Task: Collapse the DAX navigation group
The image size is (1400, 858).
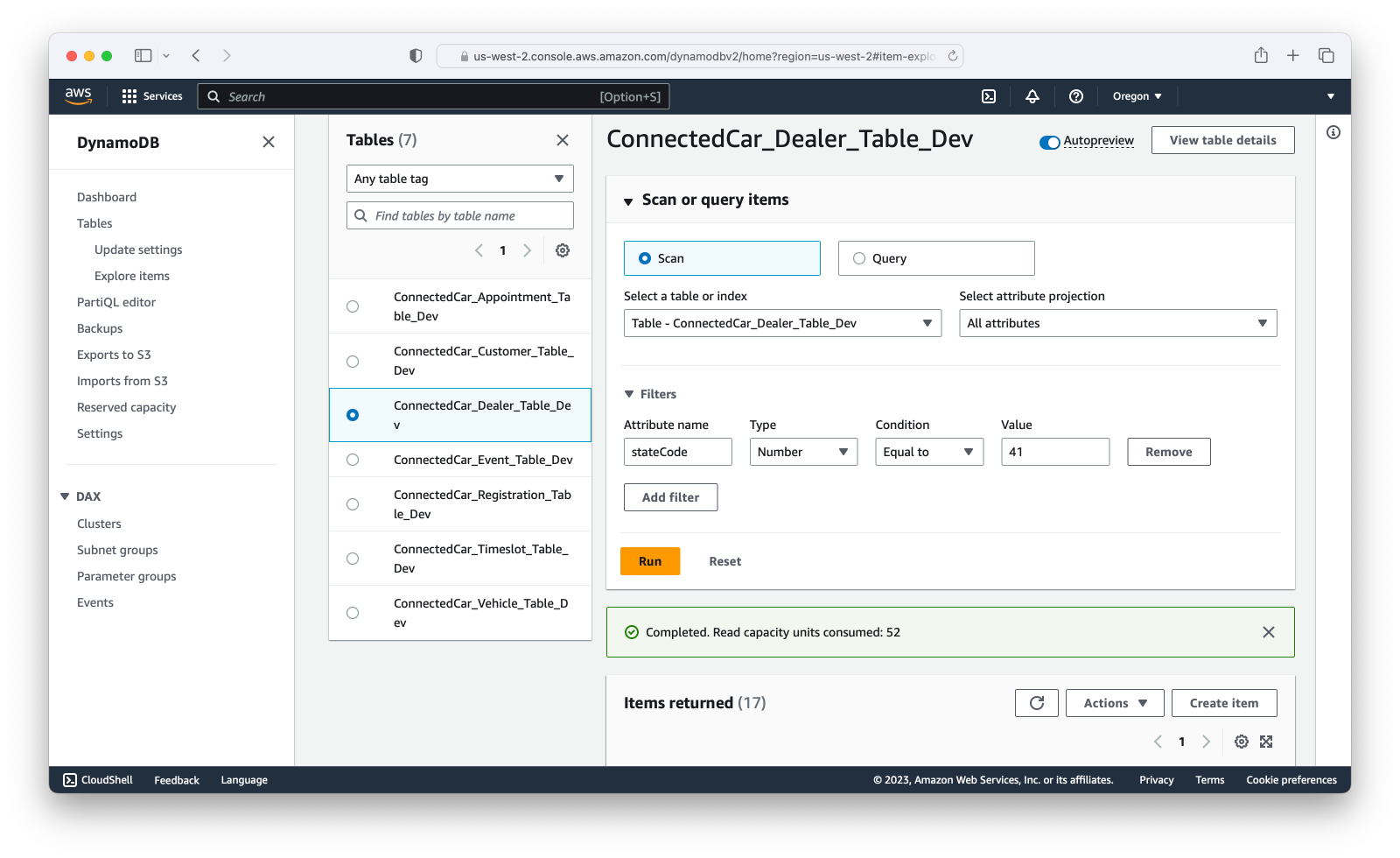Action: pos(65,496)
